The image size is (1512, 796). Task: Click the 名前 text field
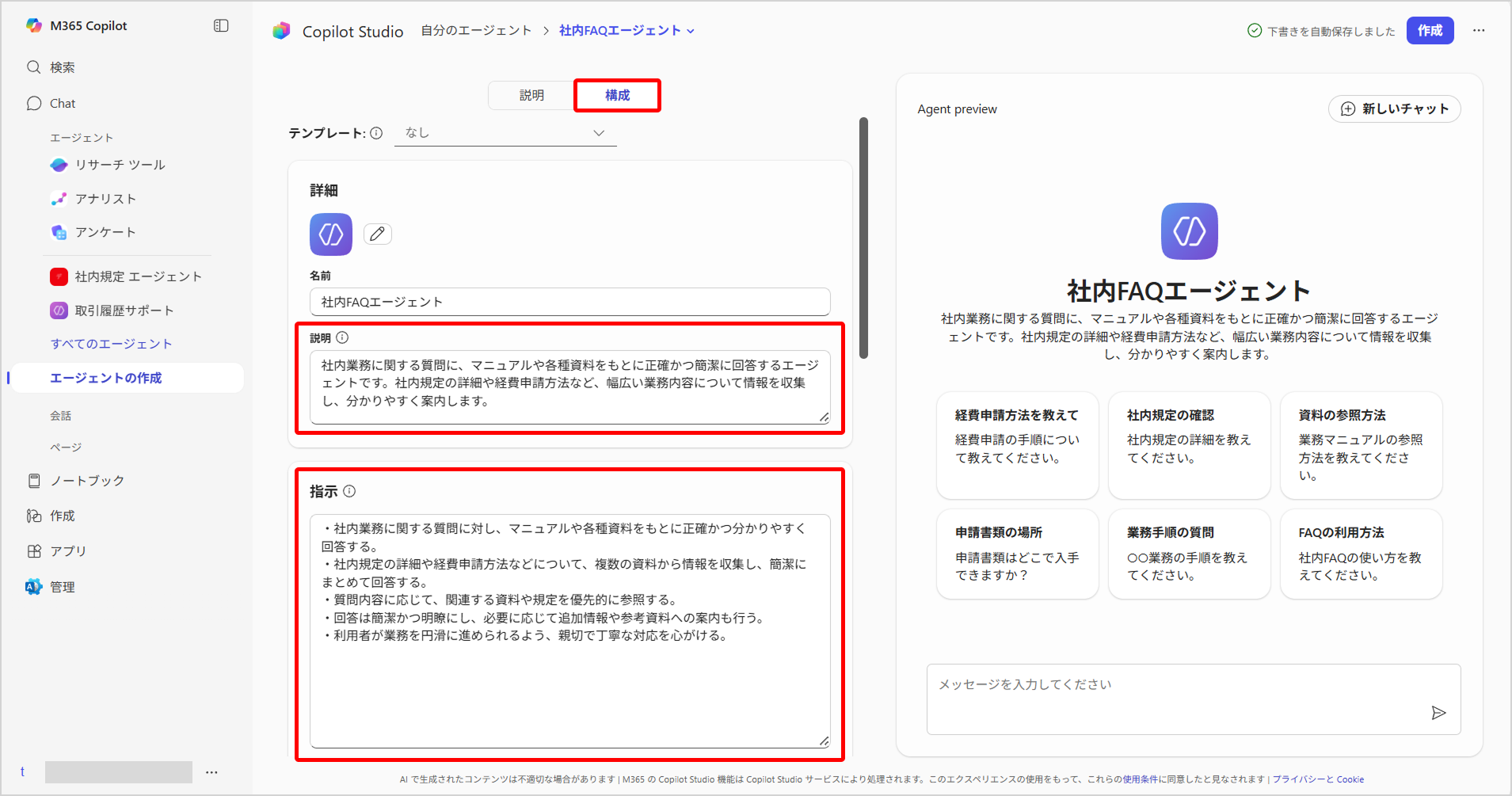click(569, 302)
